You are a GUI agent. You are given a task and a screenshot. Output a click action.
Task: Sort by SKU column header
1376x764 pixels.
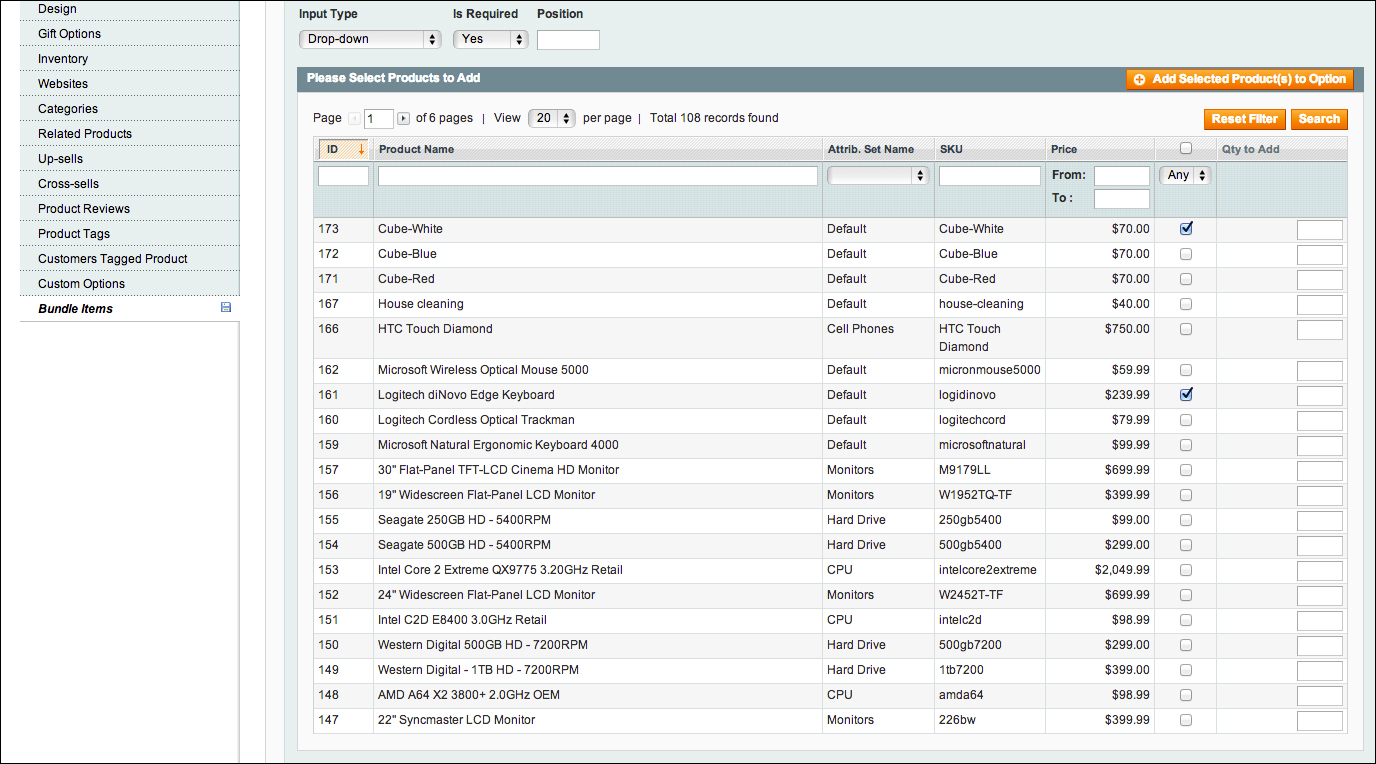951,149
